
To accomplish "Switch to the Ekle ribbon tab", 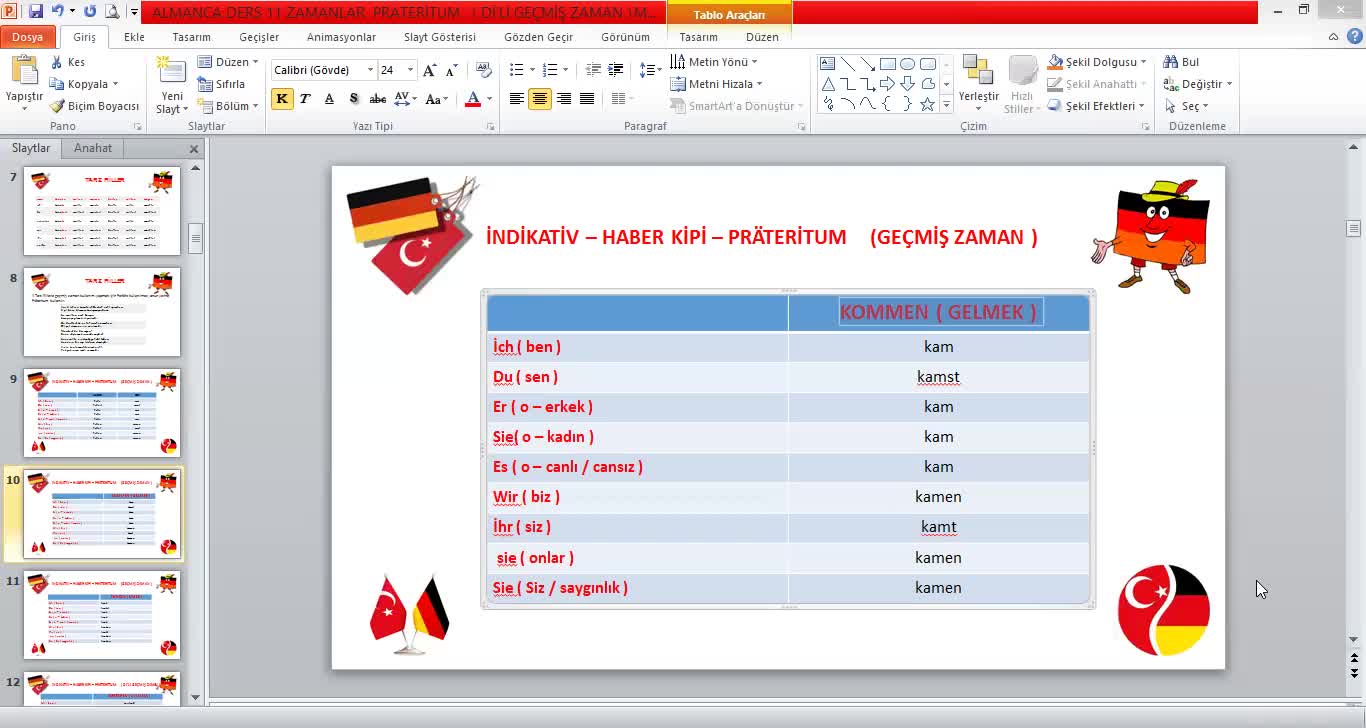I will tap(134, 37).
